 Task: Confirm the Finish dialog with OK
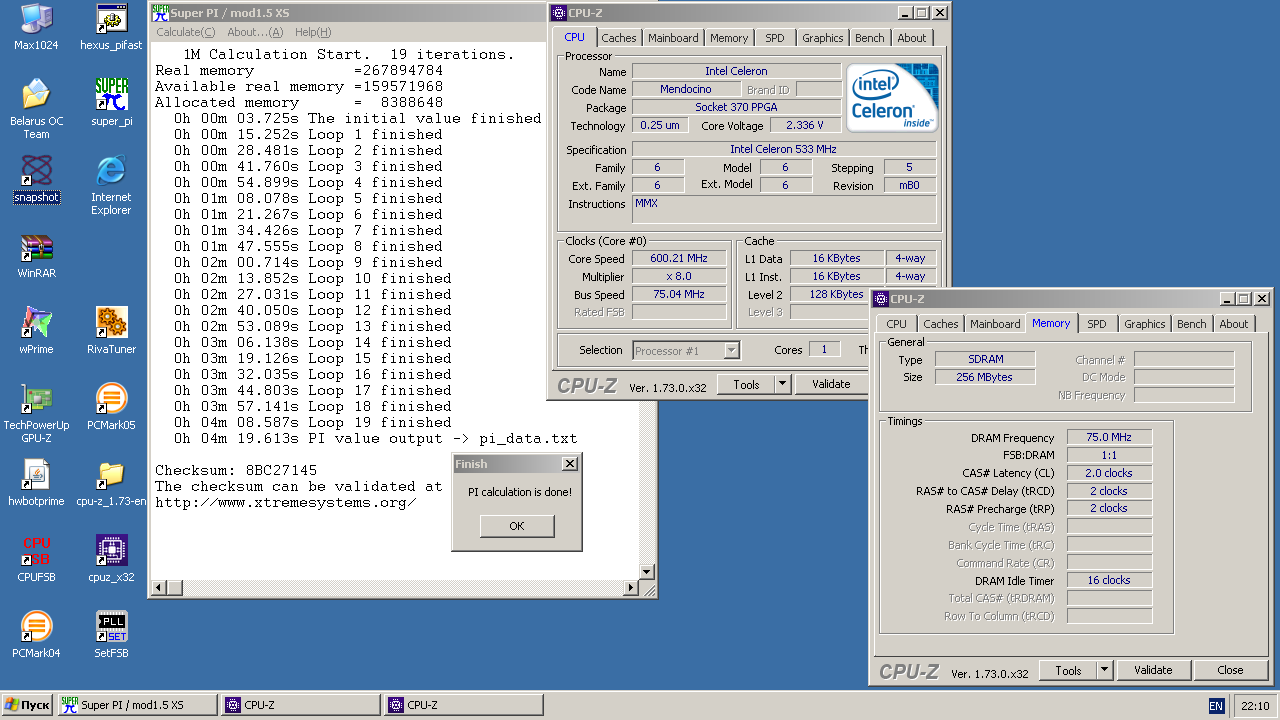(516, 526)
